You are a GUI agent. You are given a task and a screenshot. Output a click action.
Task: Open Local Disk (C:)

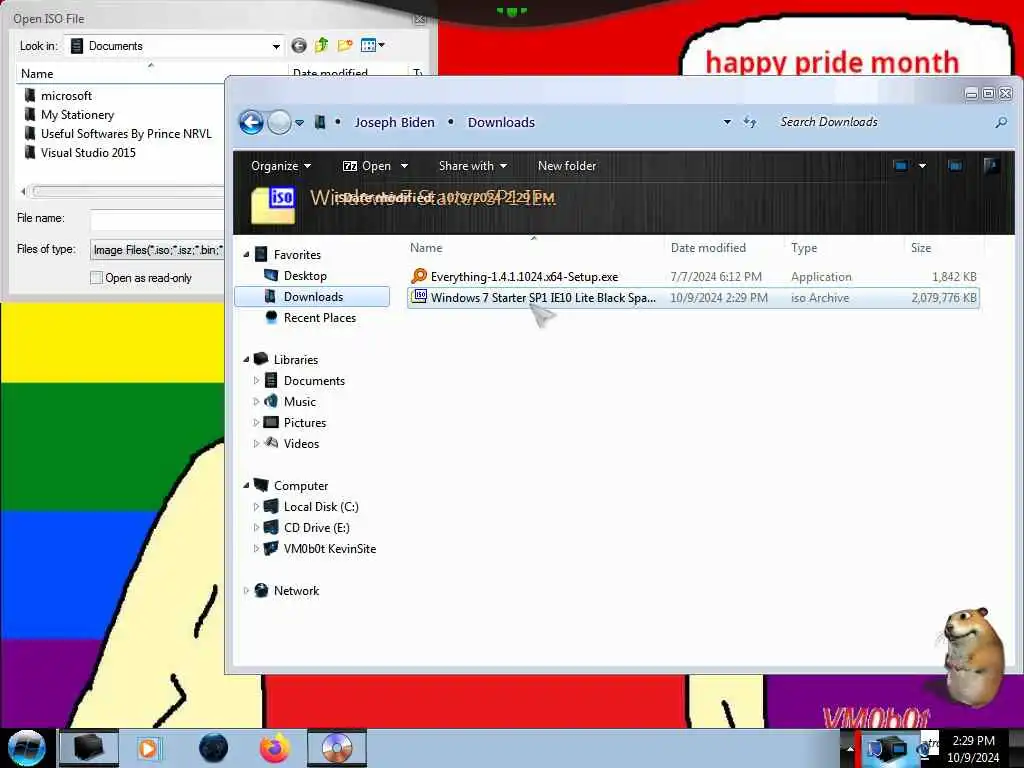click(x=321, y=506)
